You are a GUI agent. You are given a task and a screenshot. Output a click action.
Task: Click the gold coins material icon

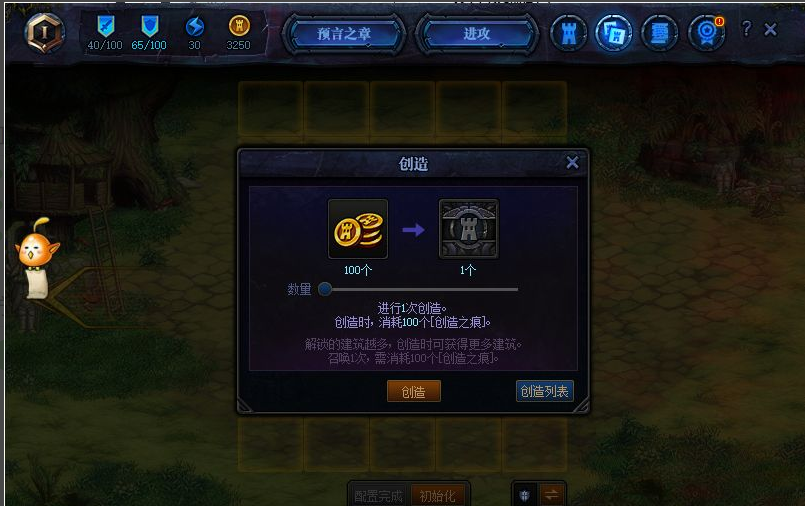tap(358, 229)
